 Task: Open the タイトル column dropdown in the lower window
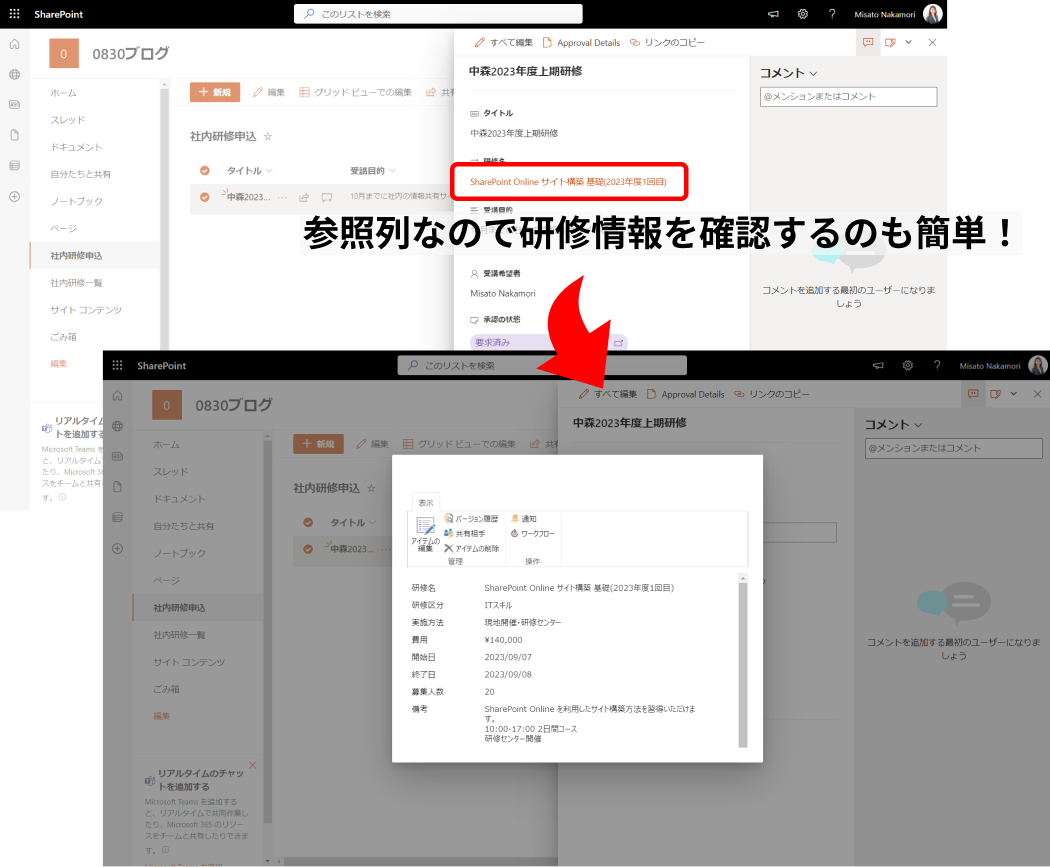[x=372, y=522]
